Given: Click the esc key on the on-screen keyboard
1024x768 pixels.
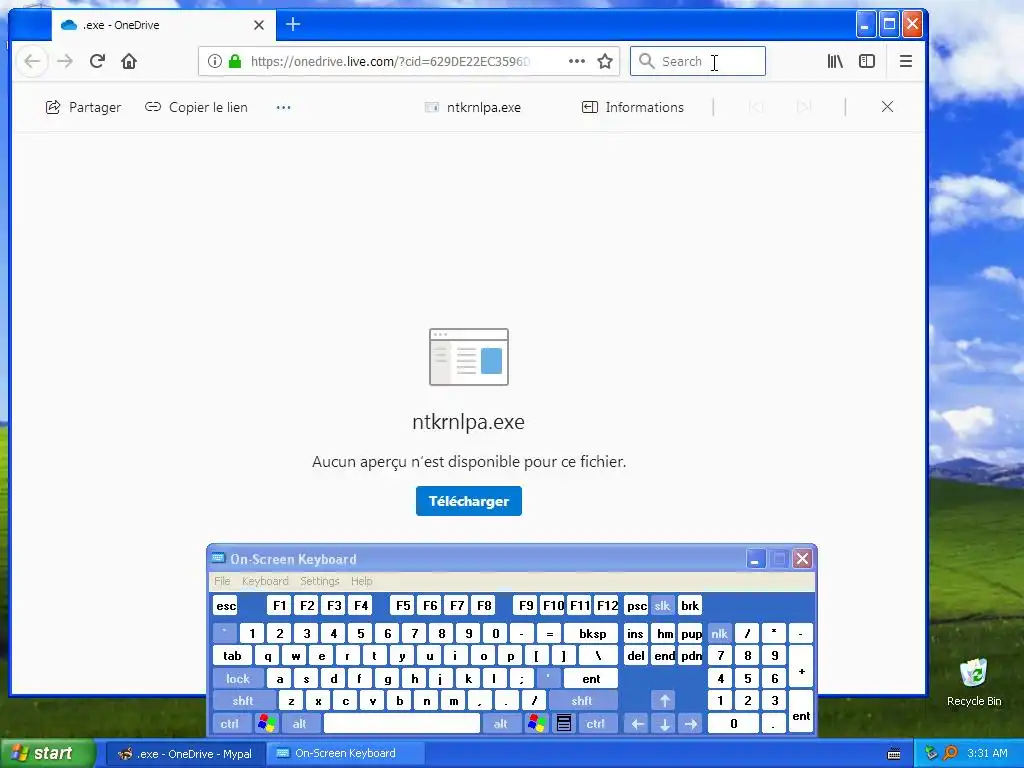Looking at the screenshot, I should (226, 606).
